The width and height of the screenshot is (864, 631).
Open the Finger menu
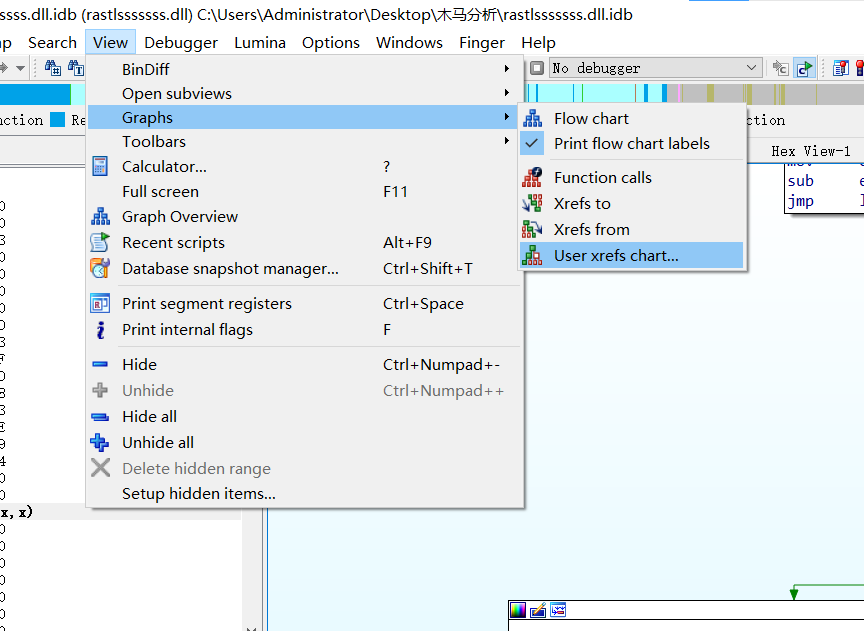coord(482,42)
